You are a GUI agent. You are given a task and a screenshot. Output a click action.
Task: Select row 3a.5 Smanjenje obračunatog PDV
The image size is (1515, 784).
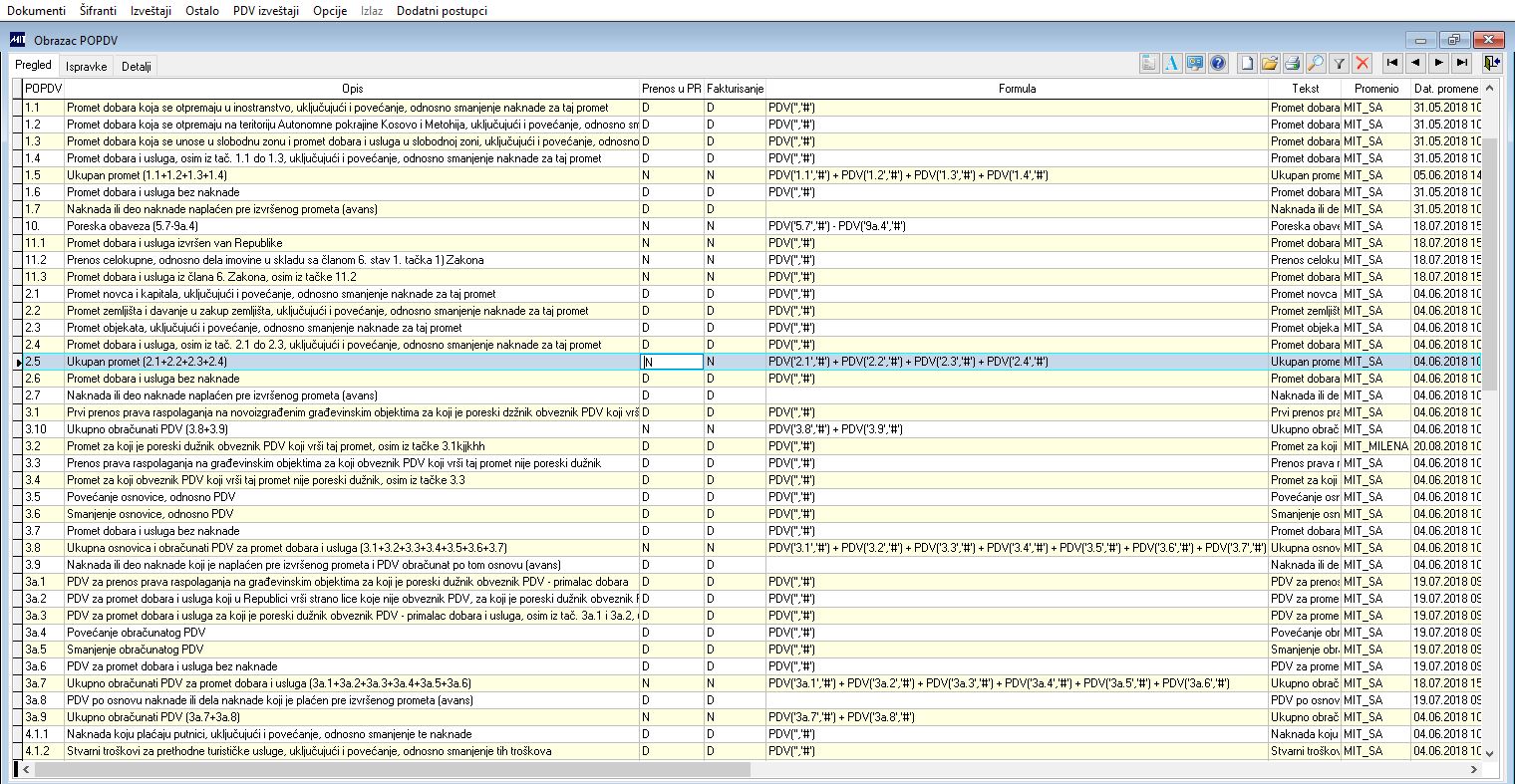click(x=352, y=650)
